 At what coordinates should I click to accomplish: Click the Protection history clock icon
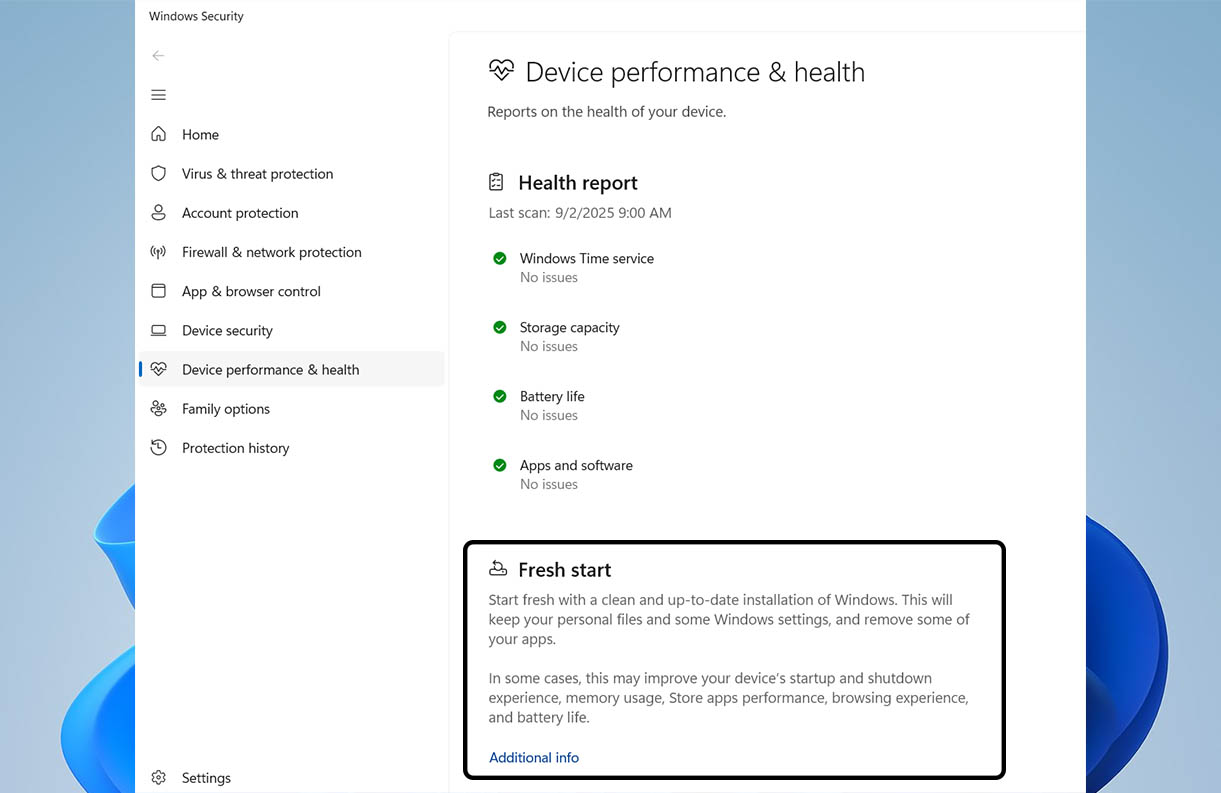coord(158,448)
